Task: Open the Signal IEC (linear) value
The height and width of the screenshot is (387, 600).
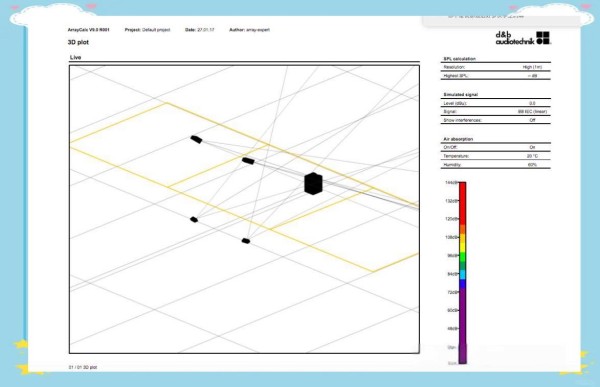Action: (532, 111)
